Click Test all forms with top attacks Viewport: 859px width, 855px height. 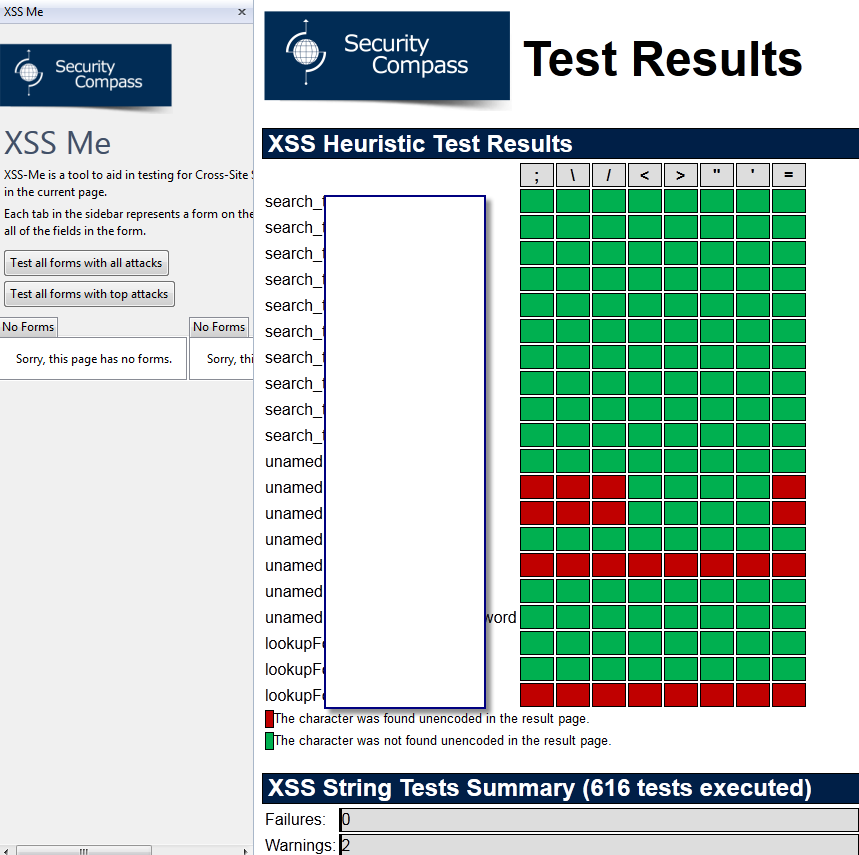pyautogui.click(x=89, y=294)
